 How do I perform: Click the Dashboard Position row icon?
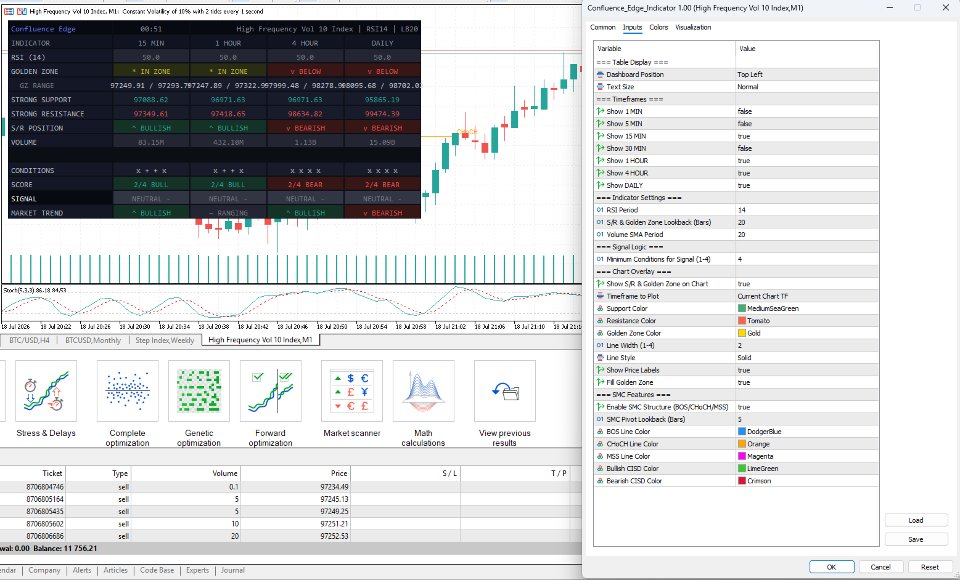[600, 74]
